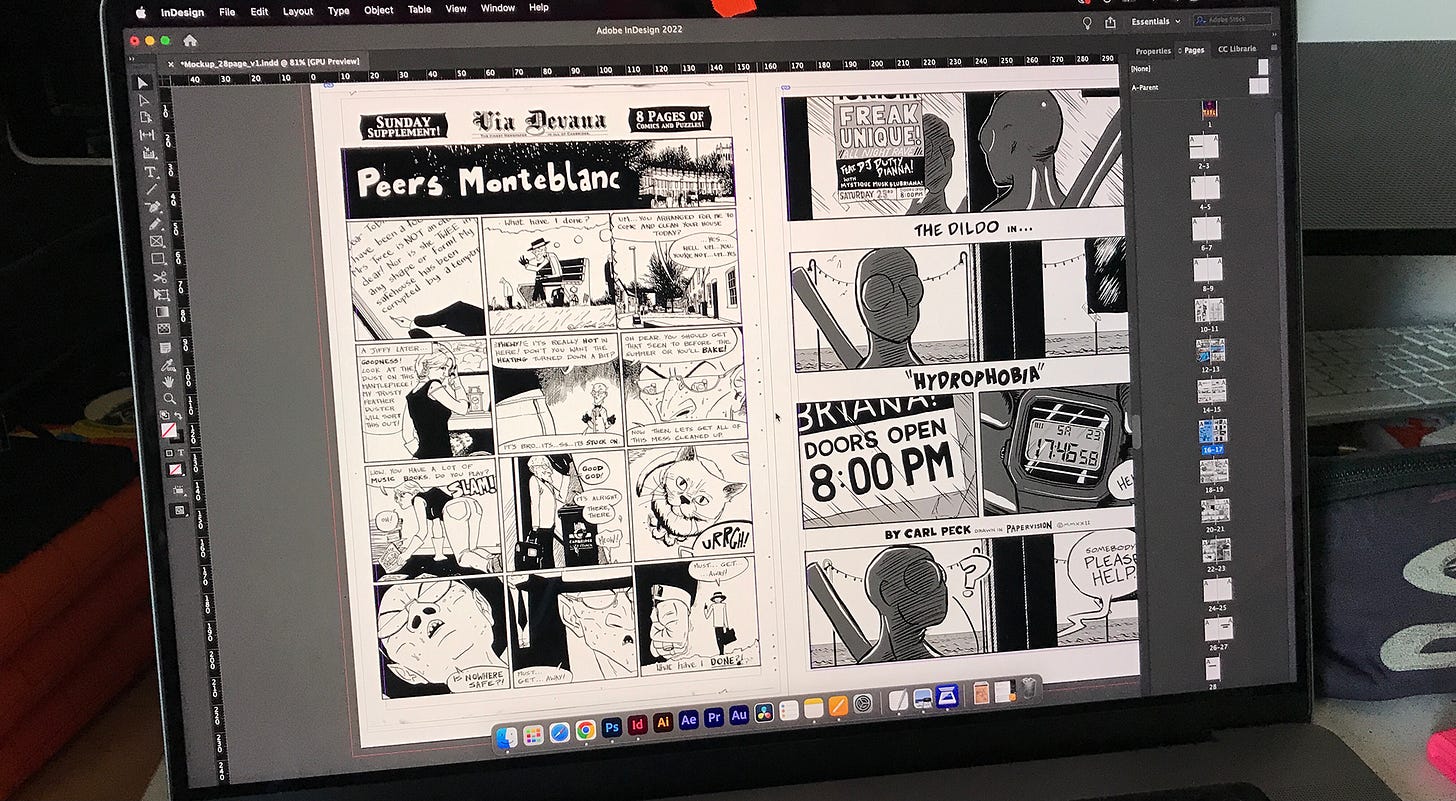Select the Zoom magnifier tool

pos(170,398)
